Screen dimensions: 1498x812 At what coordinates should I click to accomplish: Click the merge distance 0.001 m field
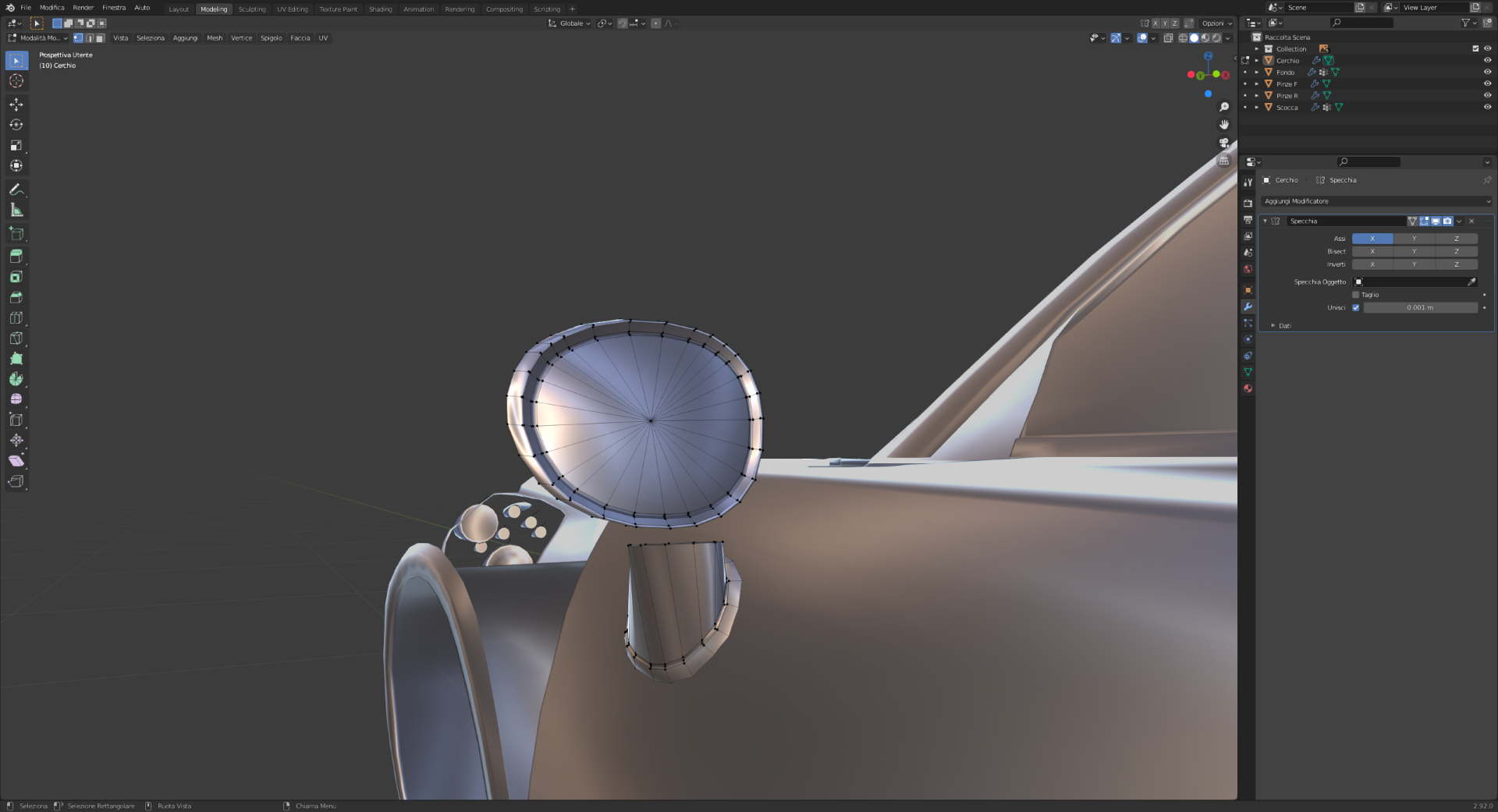point(1420,307)
